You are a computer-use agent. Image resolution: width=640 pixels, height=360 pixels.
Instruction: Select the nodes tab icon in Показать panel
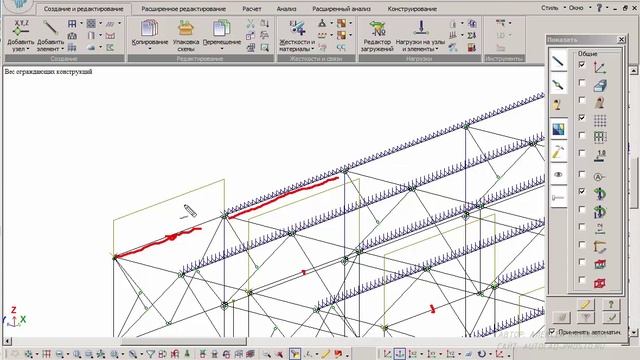coord(558,84)
